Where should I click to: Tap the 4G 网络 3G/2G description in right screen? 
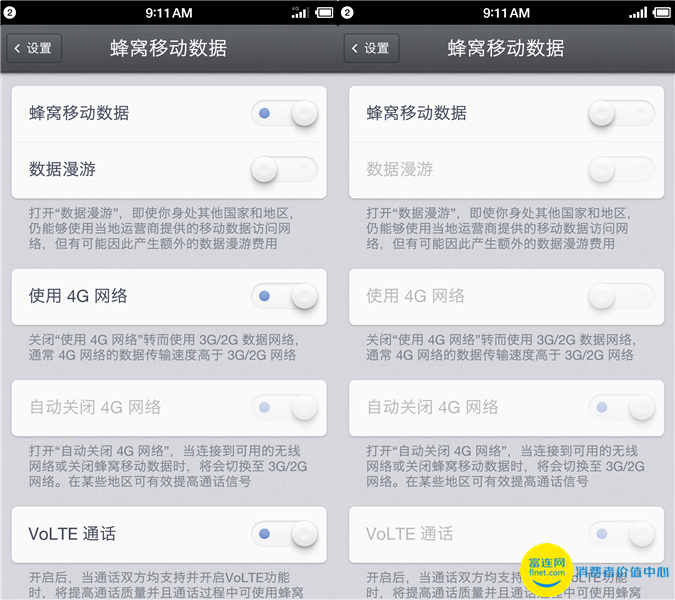501,347
